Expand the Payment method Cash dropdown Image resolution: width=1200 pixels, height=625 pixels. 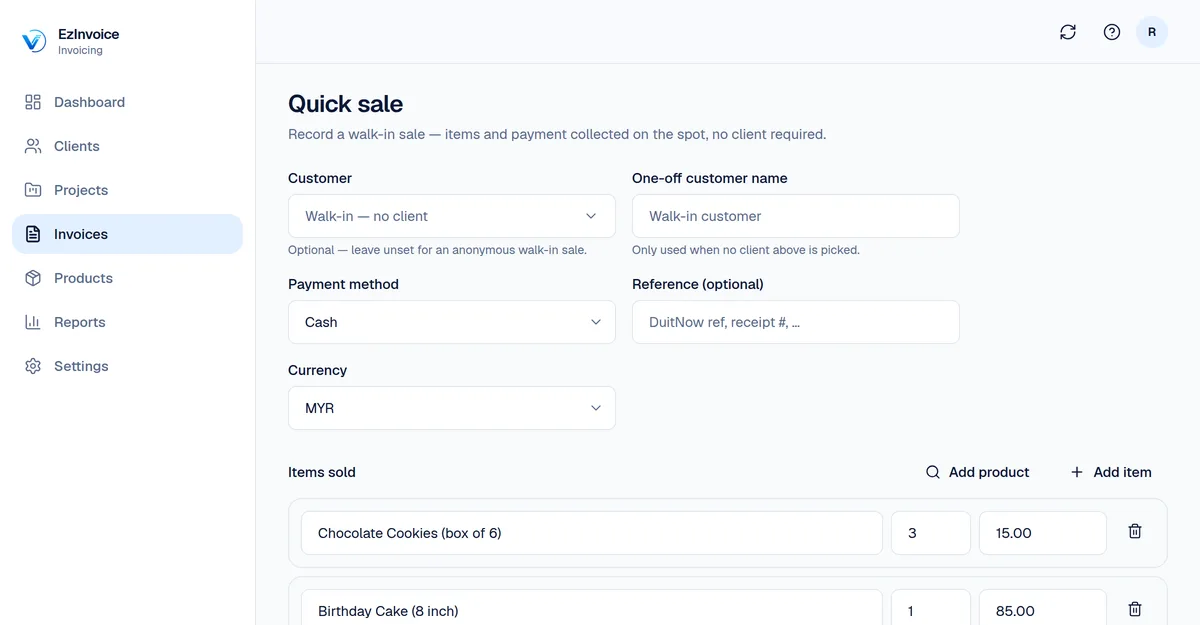(x=452, y=322)
